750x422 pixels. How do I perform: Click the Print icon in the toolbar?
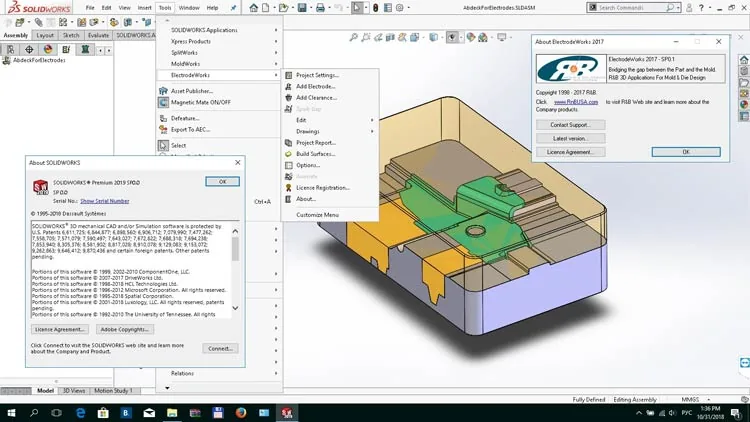pos(320,8)
